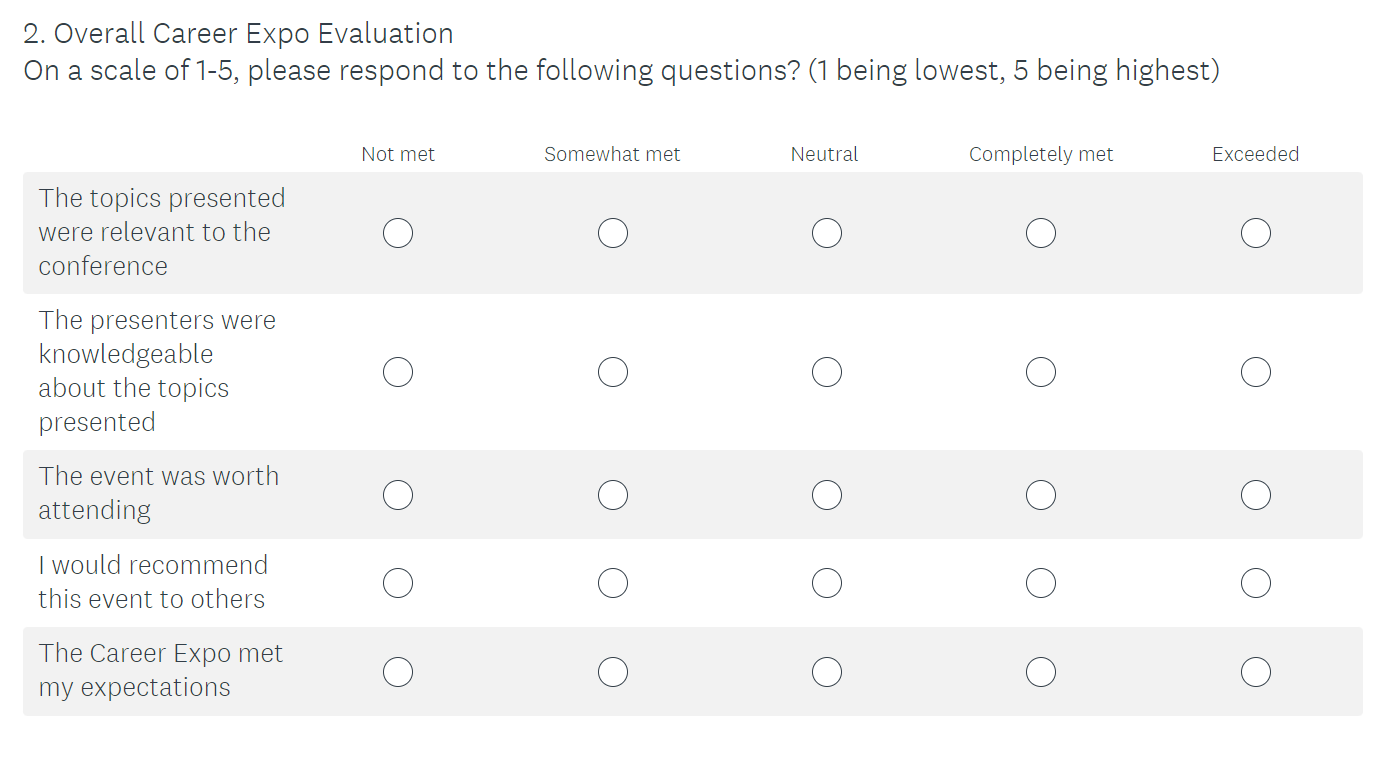1396x760 pixels.
Task: Choose 'Exceeded' for topics relevant to conference
Action: click(1255, 234)
